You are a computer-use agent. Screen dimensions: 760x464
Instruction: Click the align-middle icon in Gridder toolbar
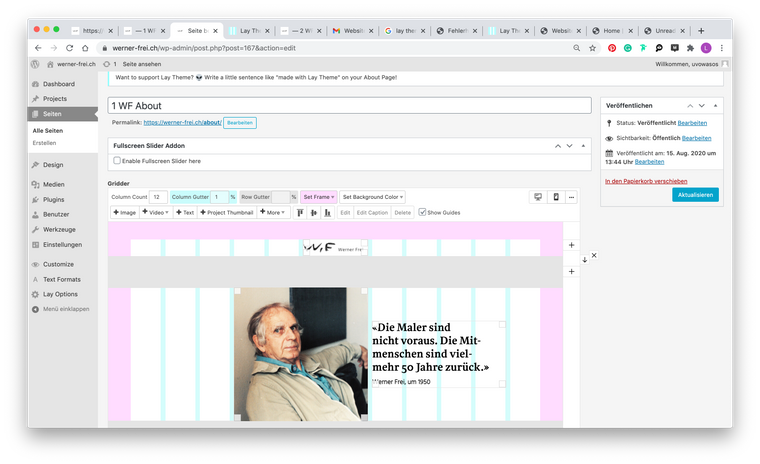click(314, 212)
